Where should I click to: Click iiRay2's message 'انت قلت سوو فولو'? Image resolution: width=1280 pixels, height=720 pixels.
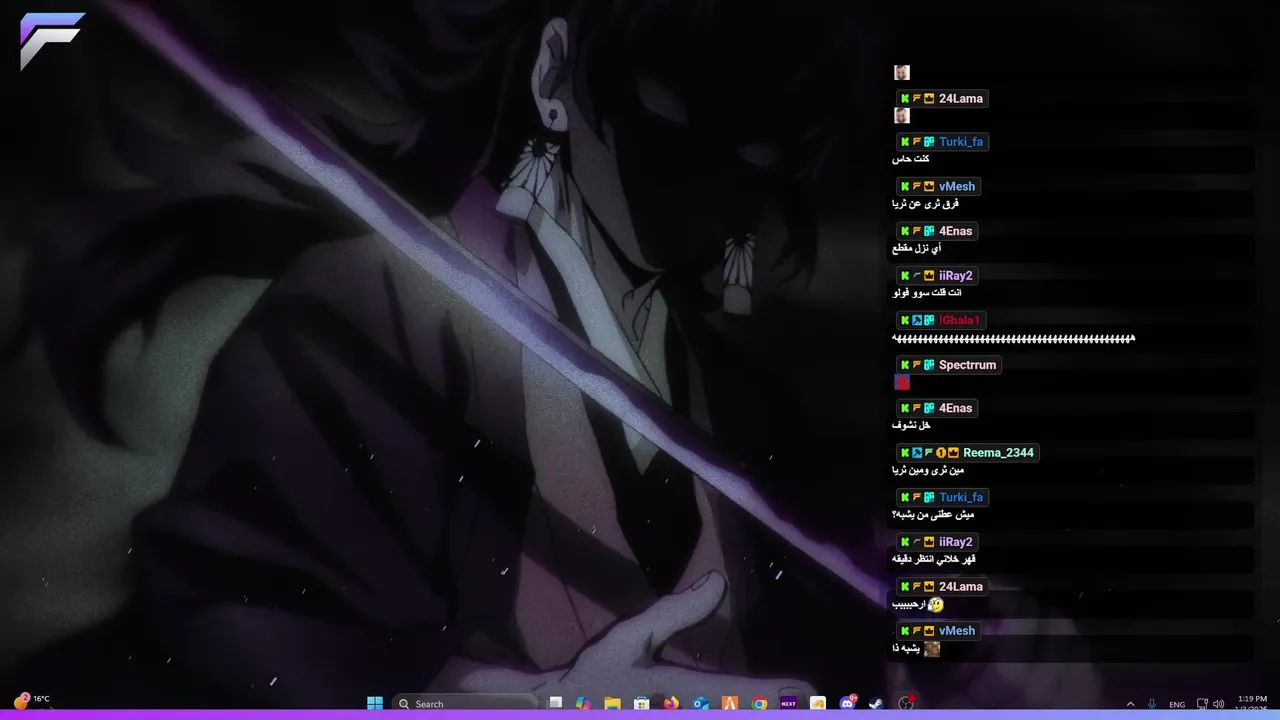(927, 293)
